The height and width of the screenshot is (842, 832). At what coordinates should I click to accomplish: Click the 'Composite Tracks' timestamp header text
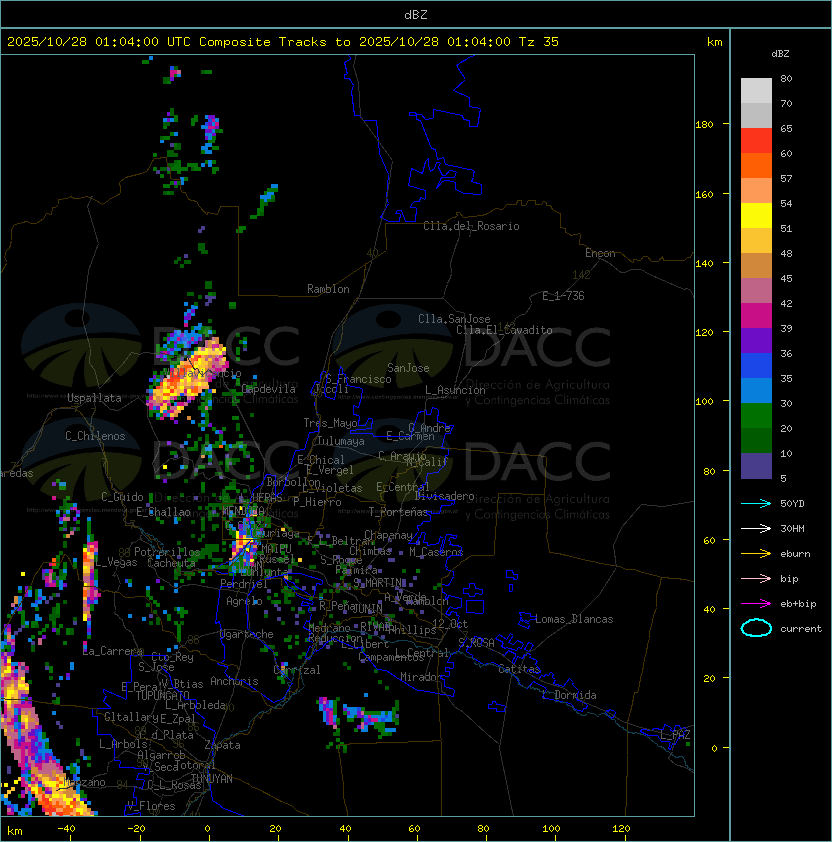click(x=283, y=42)
